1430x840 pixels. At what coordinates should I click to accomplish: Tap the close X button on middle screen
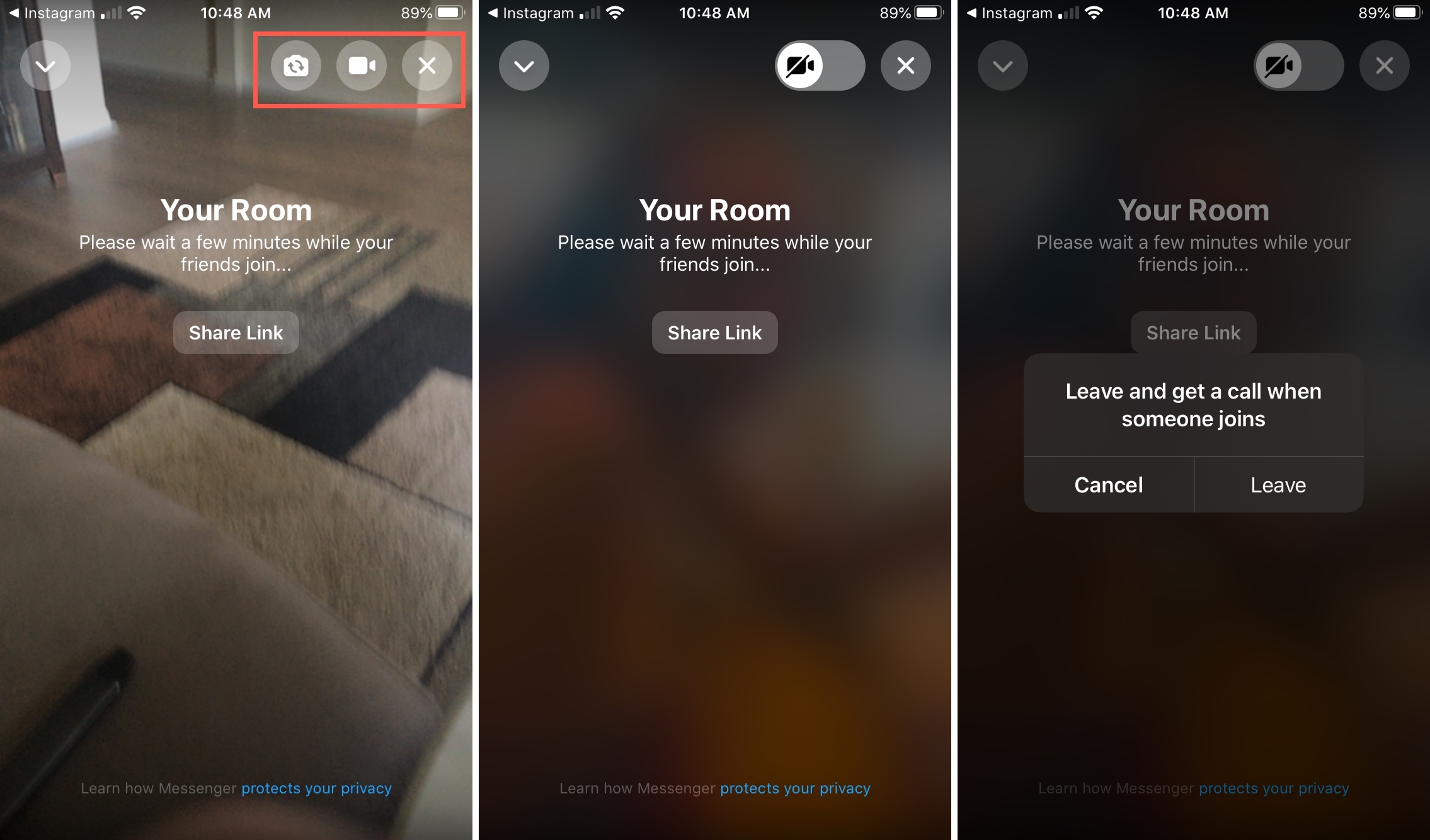click(905, 65)
